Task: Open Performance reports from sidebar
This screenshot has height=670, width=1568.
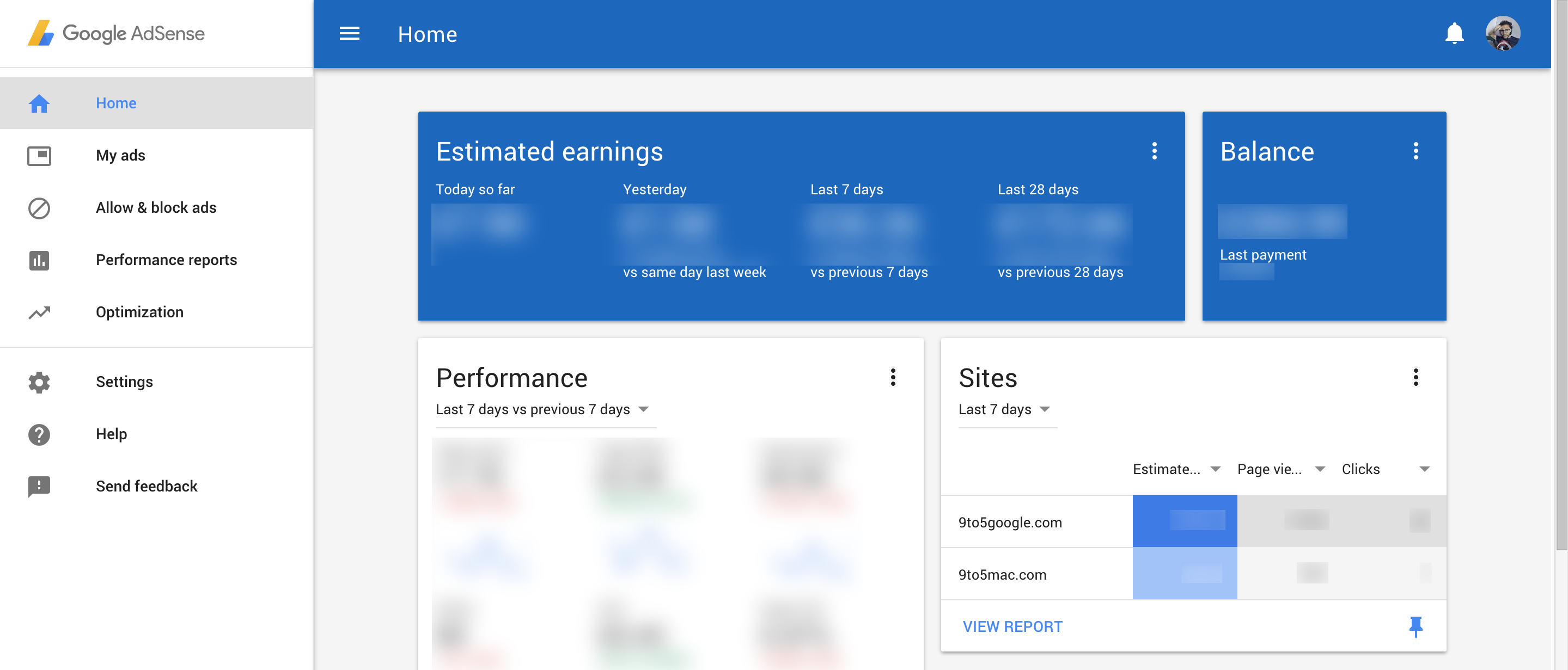Action: pyautogui.click(x=166, y=260)
